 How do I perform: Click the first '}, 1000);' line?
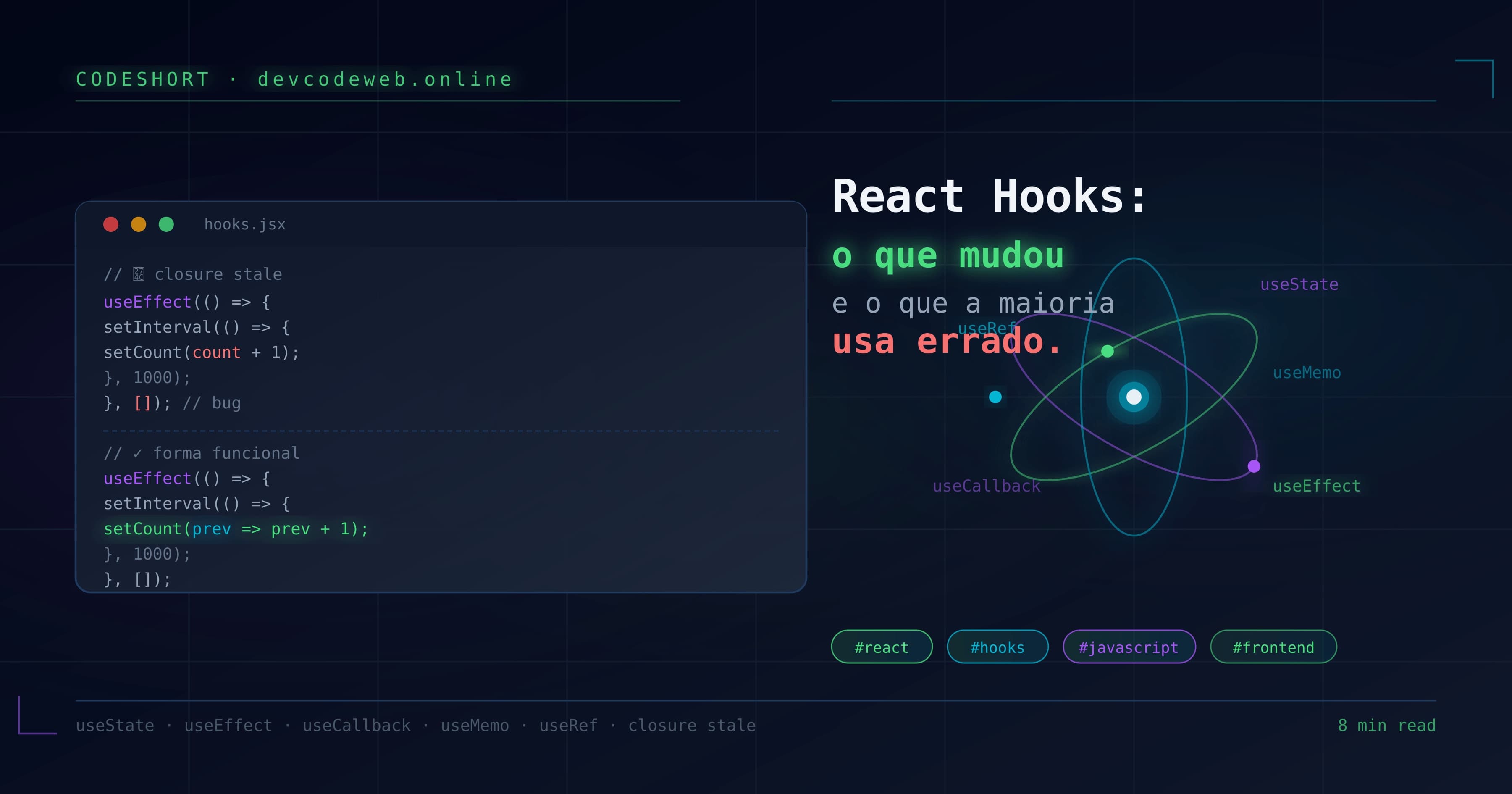(x=147, y=378)
